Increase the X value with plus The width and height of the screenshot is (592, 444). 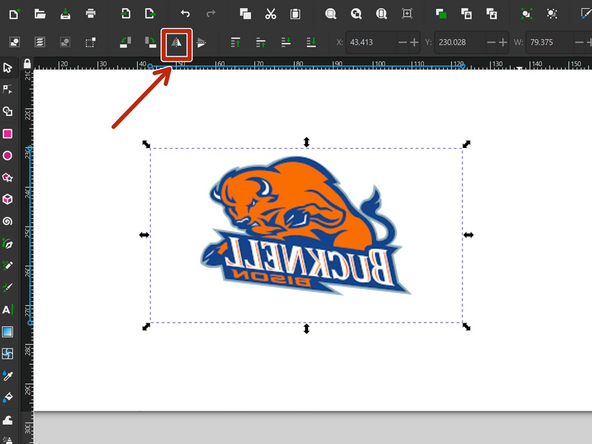414,42
